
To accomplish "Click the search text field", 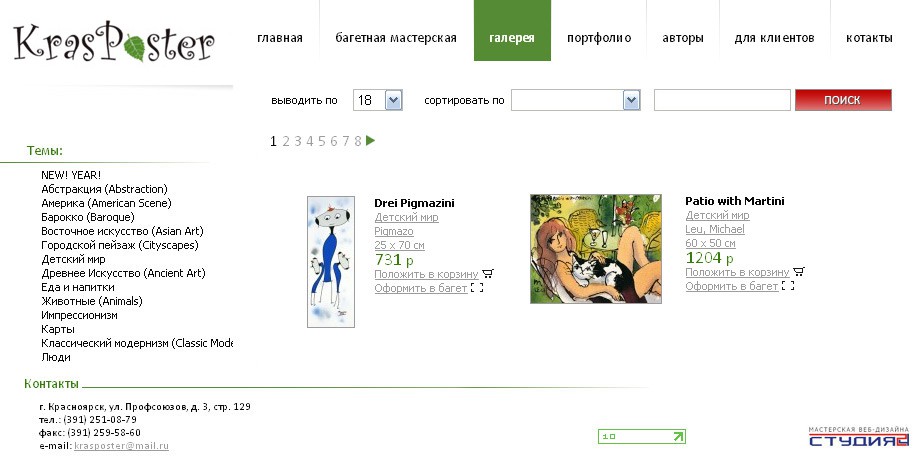I will pyautogui.click(x=722, y=100).
